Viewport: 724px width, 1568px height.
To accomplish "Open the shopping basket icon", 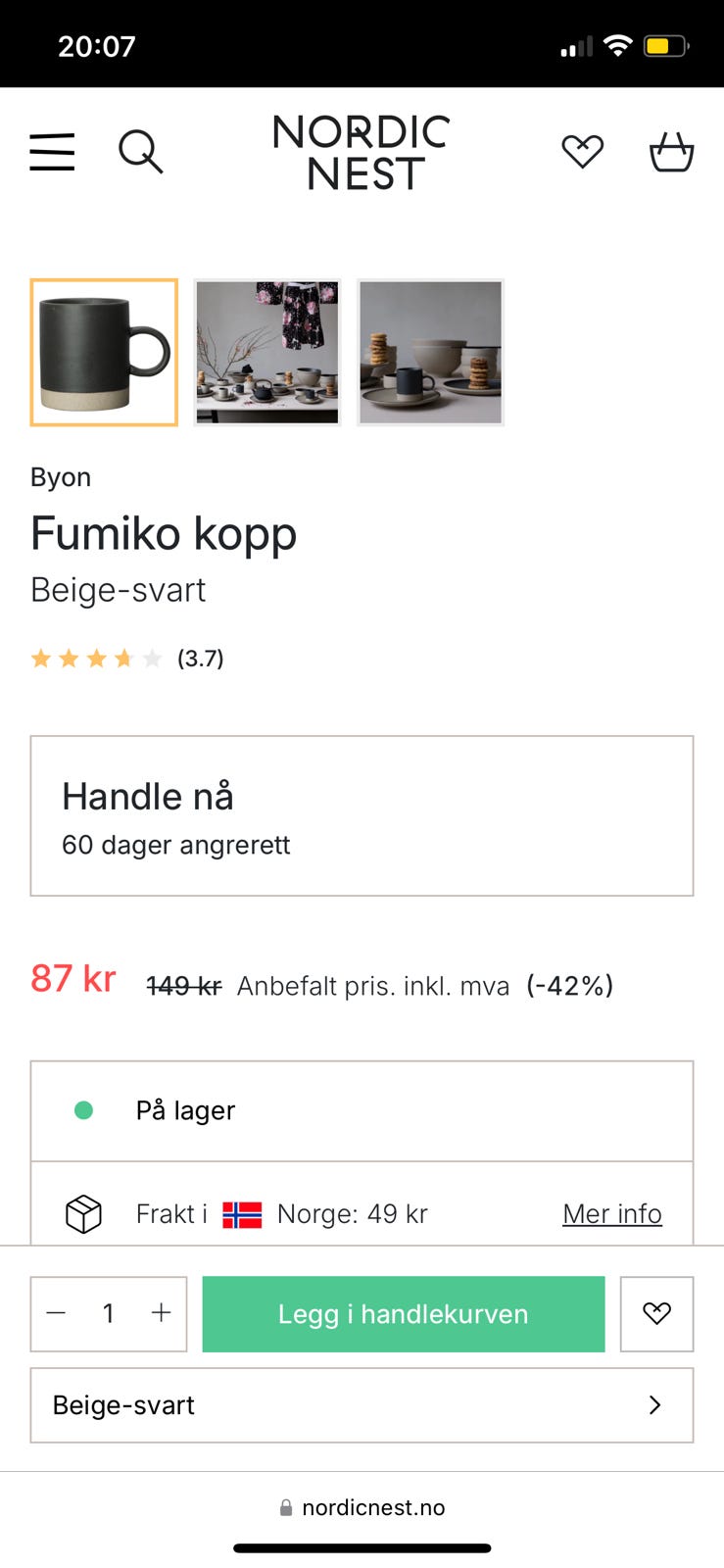I will coord(672,152).
